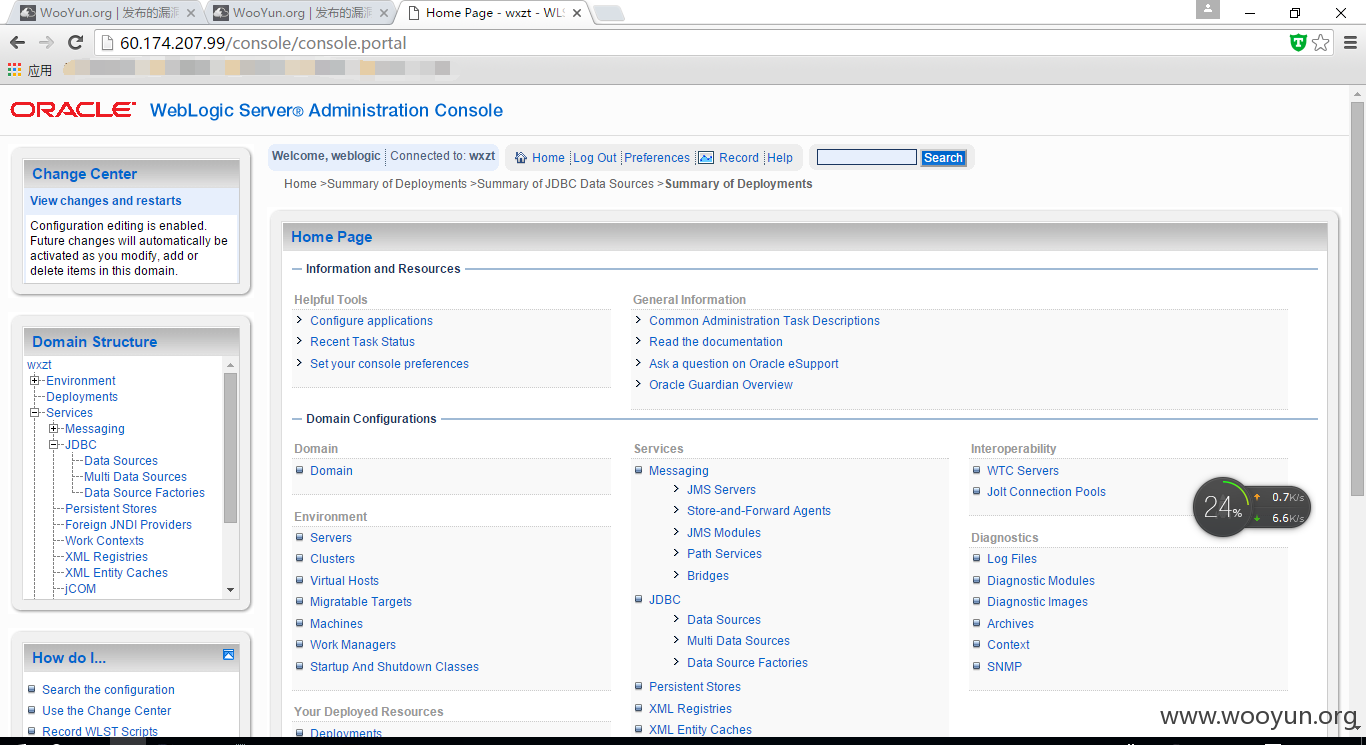Open the Set your console preferences link
This screenshot has height=745, width=1366.
pyautogui.click(x=389, y=364)
